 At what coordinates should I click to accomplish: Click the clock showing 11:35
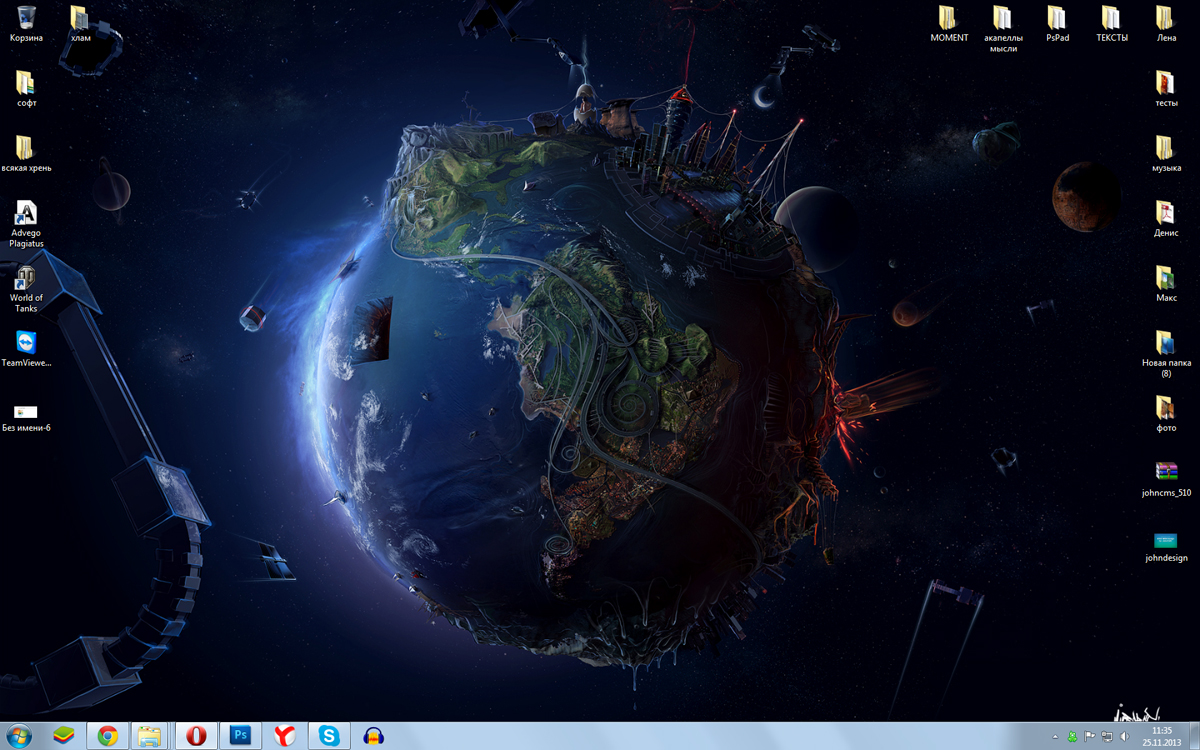tap(1161, 736)
